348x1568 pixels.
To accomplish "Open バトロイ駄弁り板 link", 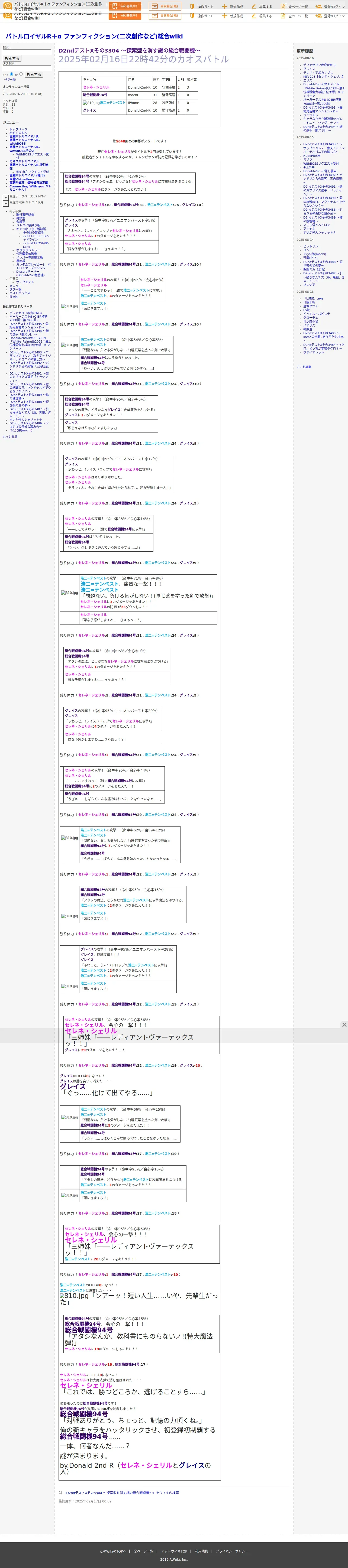I will pos(28,225).
